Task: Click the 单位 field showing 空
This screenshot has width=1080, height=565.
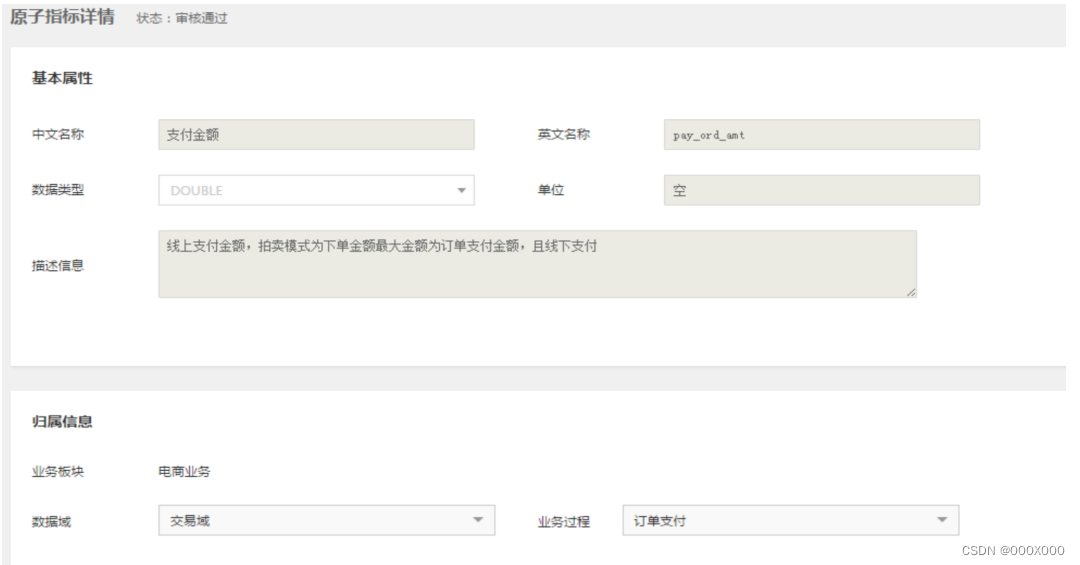Action: click(x=822, y=190)
